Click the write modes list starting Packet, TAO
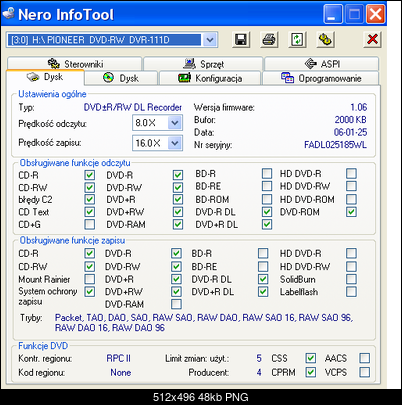The width and height of the screenshot is (402, 405). coord(204,323)
